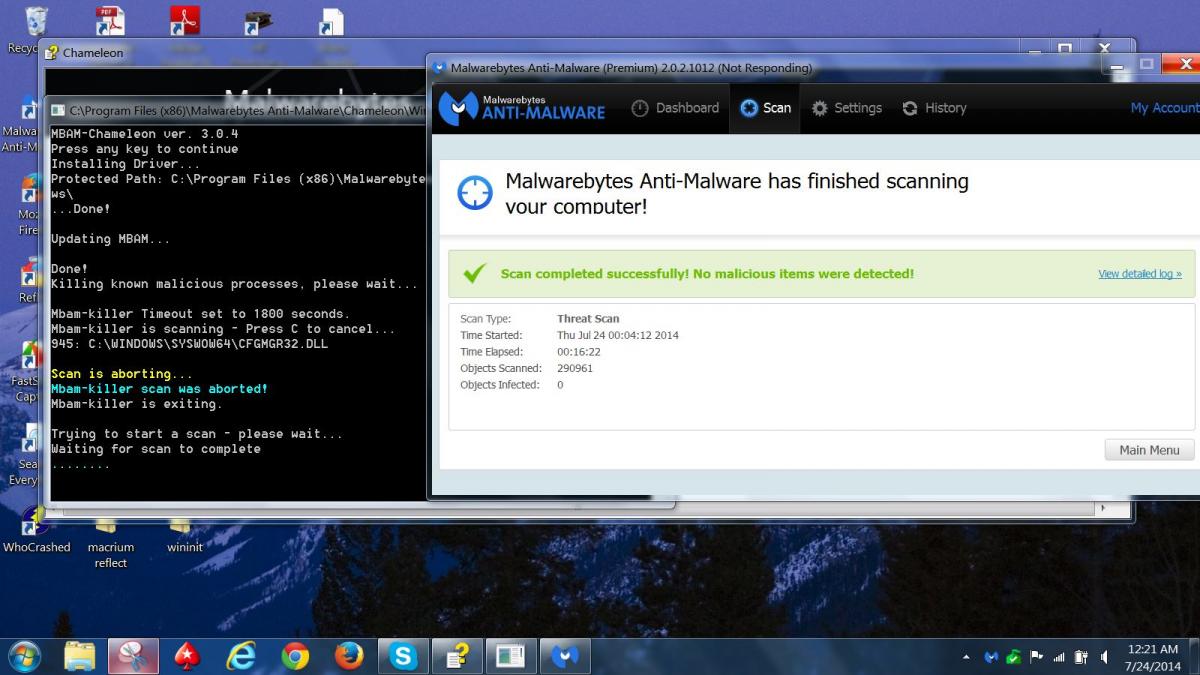Click the power status tray icon

(1081, 657)
